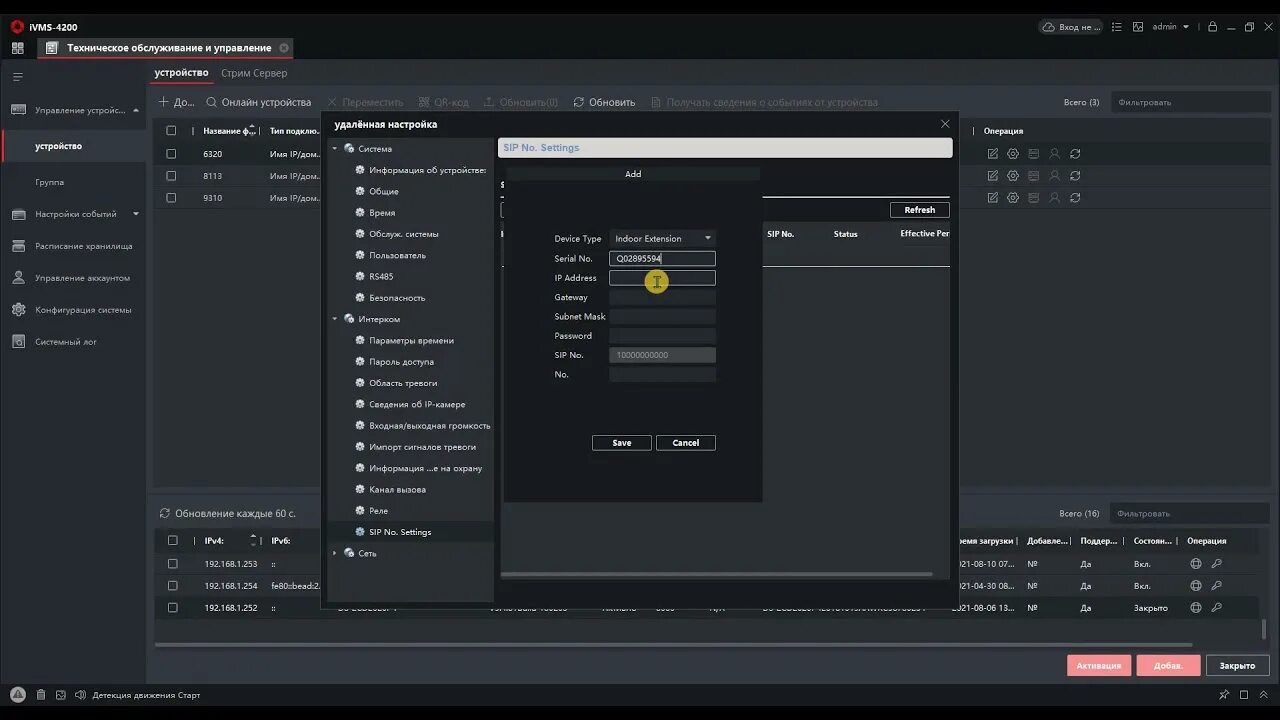Click the Добав. button
This screenshot has width=1280, height=720.
click(1168, 665)
